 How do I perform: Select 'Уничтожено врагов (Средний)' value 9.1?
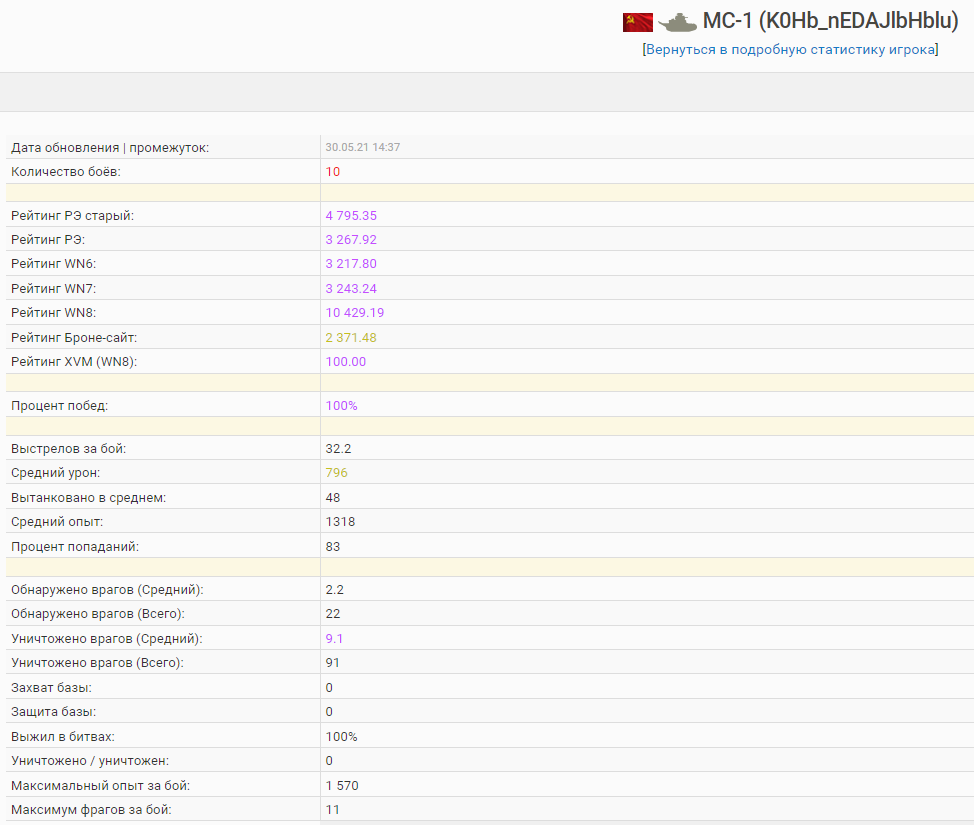(335, 639)
